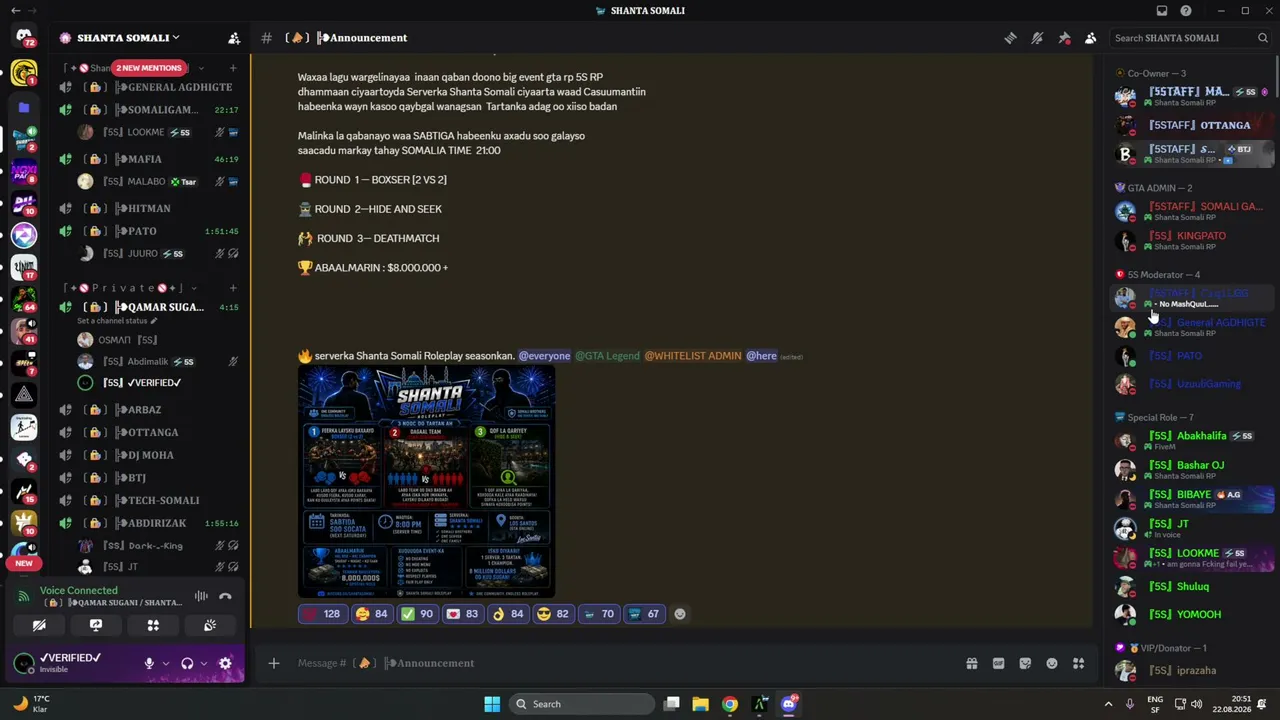Toggle the sunglasses reaction with 82
This screenshot has width=1280, height=720.
click(x=554, y=614)
